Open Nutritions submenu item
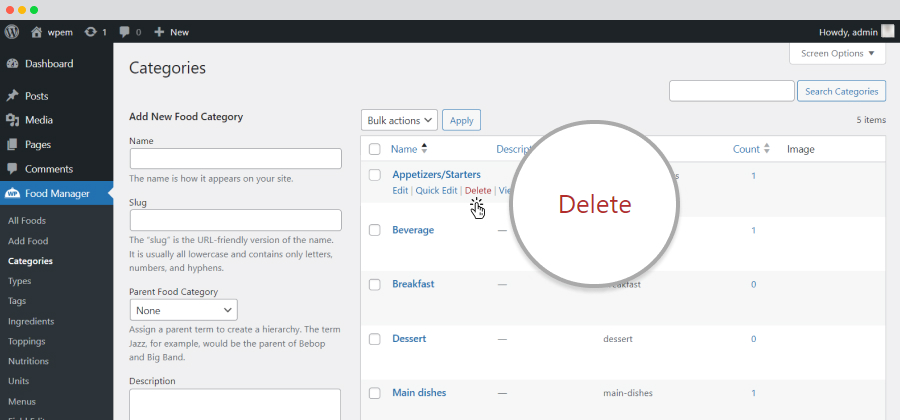Image resolution: width=900 pixels, height=420 pixels. (x=28, y=361)
